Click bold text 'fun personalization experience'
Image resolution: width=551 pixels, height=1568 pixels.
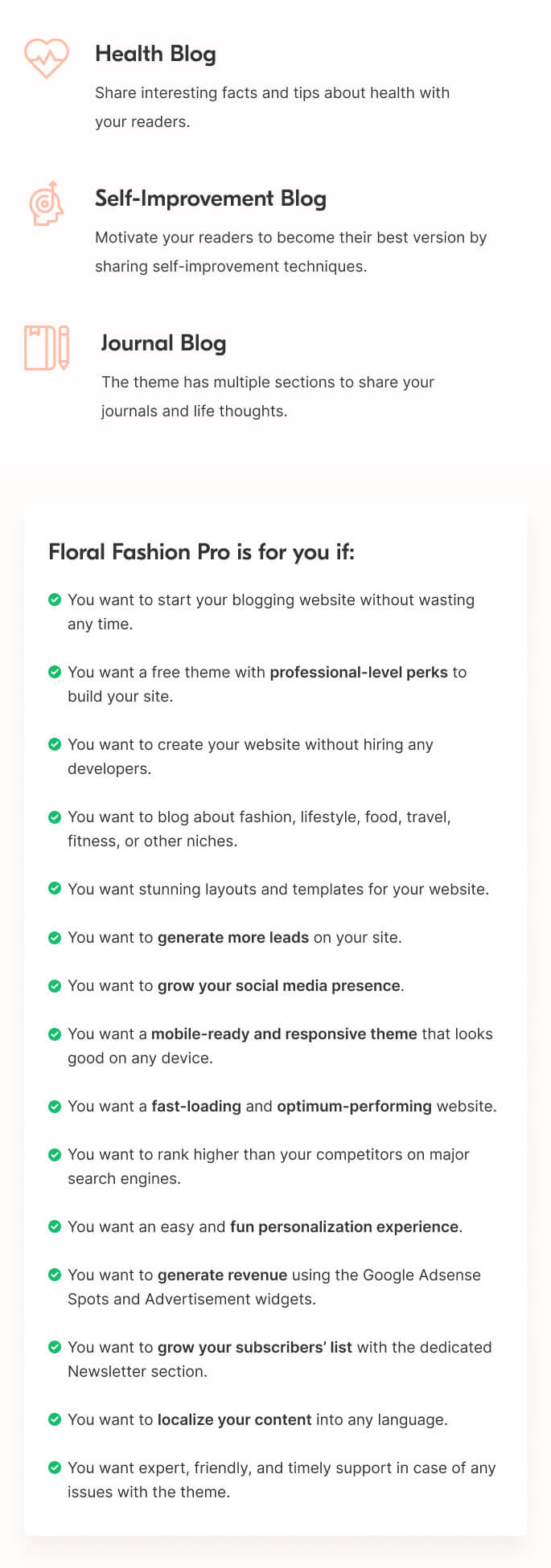coord(344,1226)
